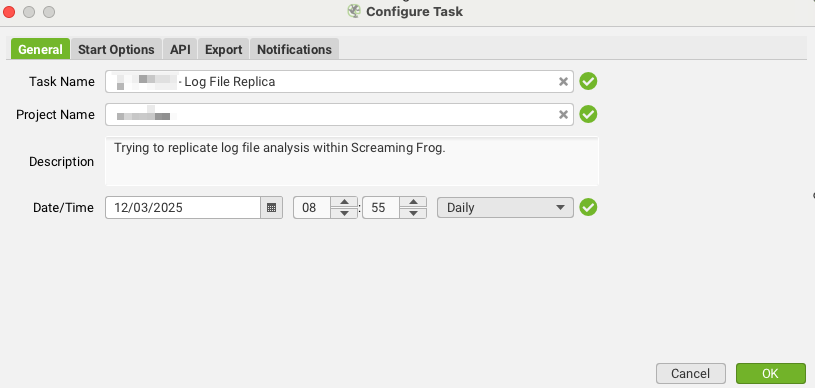Dismiss dialog with Cancel button
Image resolution: width=815 pixels, height=388 pixels.
(690, 373)
